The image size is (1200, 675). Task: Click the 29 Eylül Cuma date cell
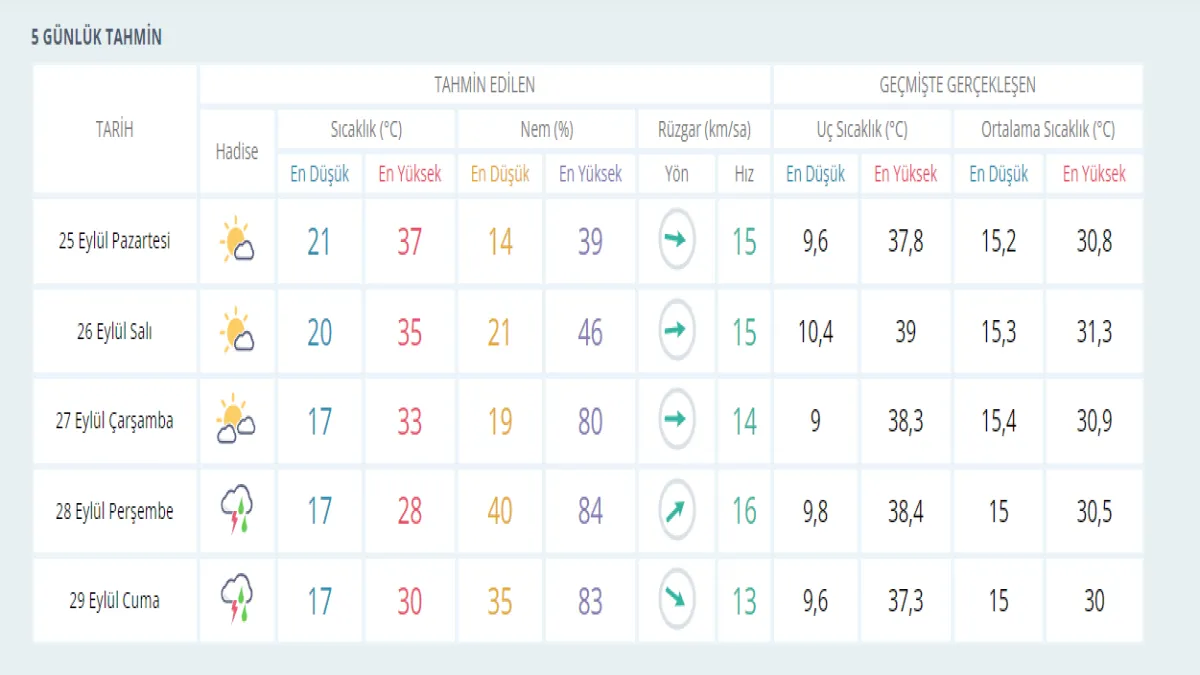pos(114,601)
